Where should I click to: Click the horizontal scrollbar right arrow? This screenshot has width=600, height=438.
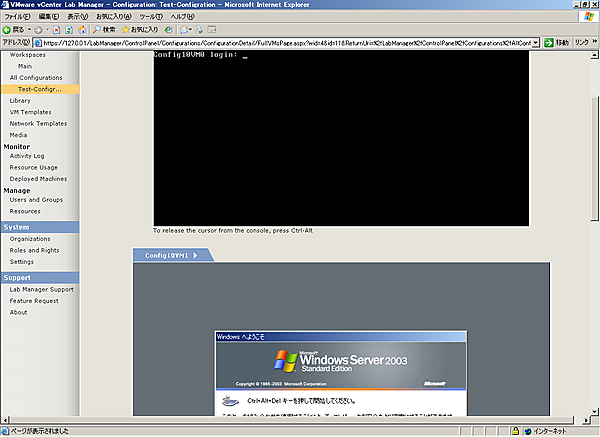pyautogui.click(x=586, y=420)
